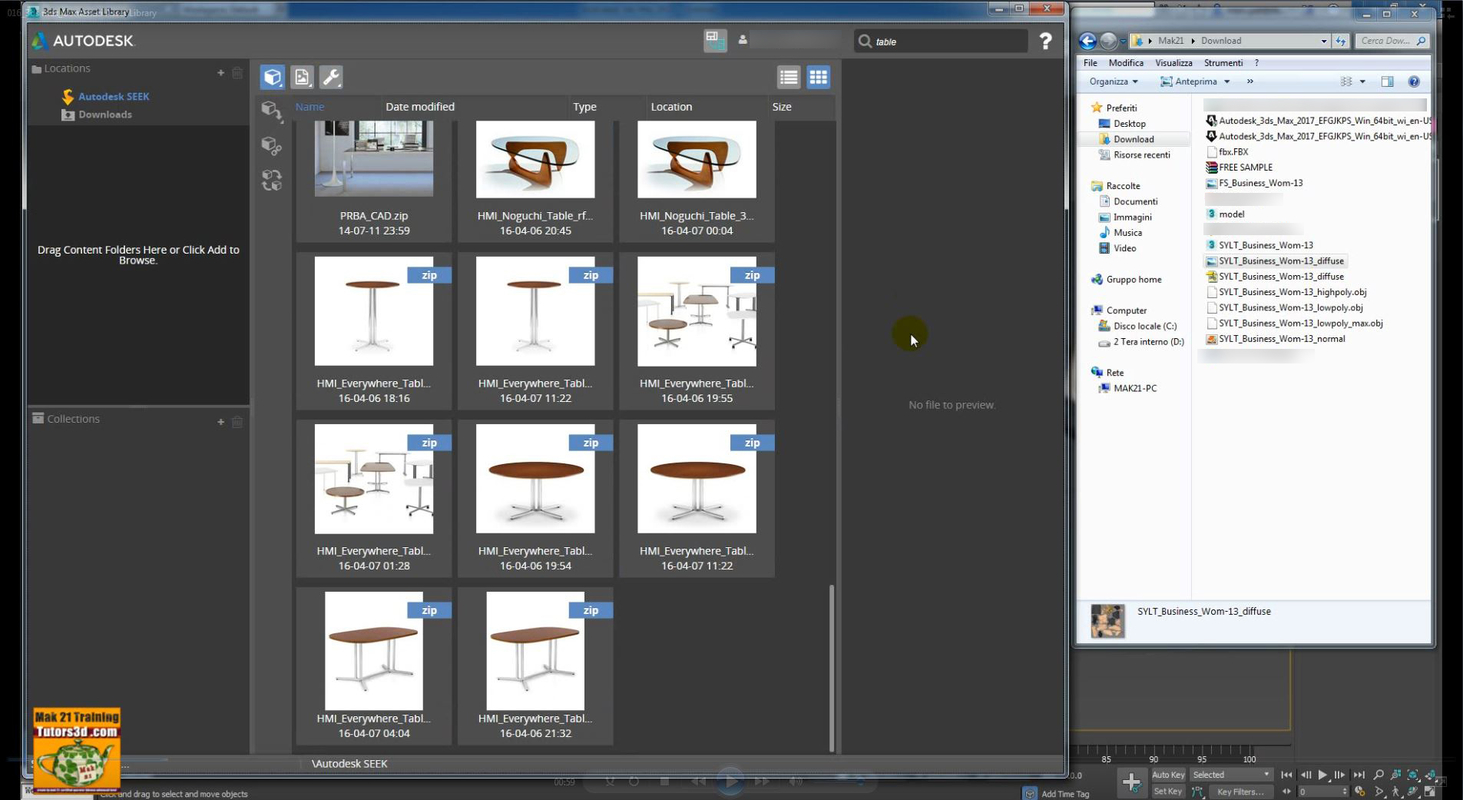Screen dimensions: 1463x800
Task: Click the download asset cube icon
Action: [272, 110]
